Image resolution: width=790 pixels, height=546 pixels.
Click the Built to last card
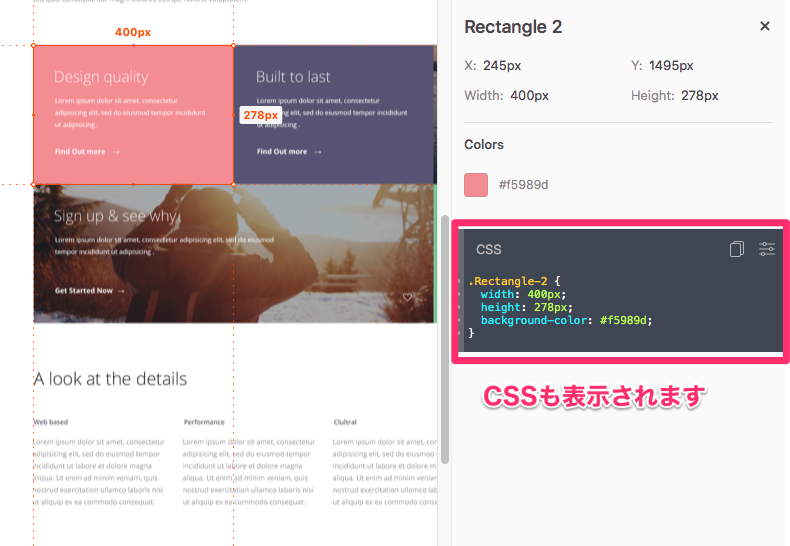coord(335,115)
